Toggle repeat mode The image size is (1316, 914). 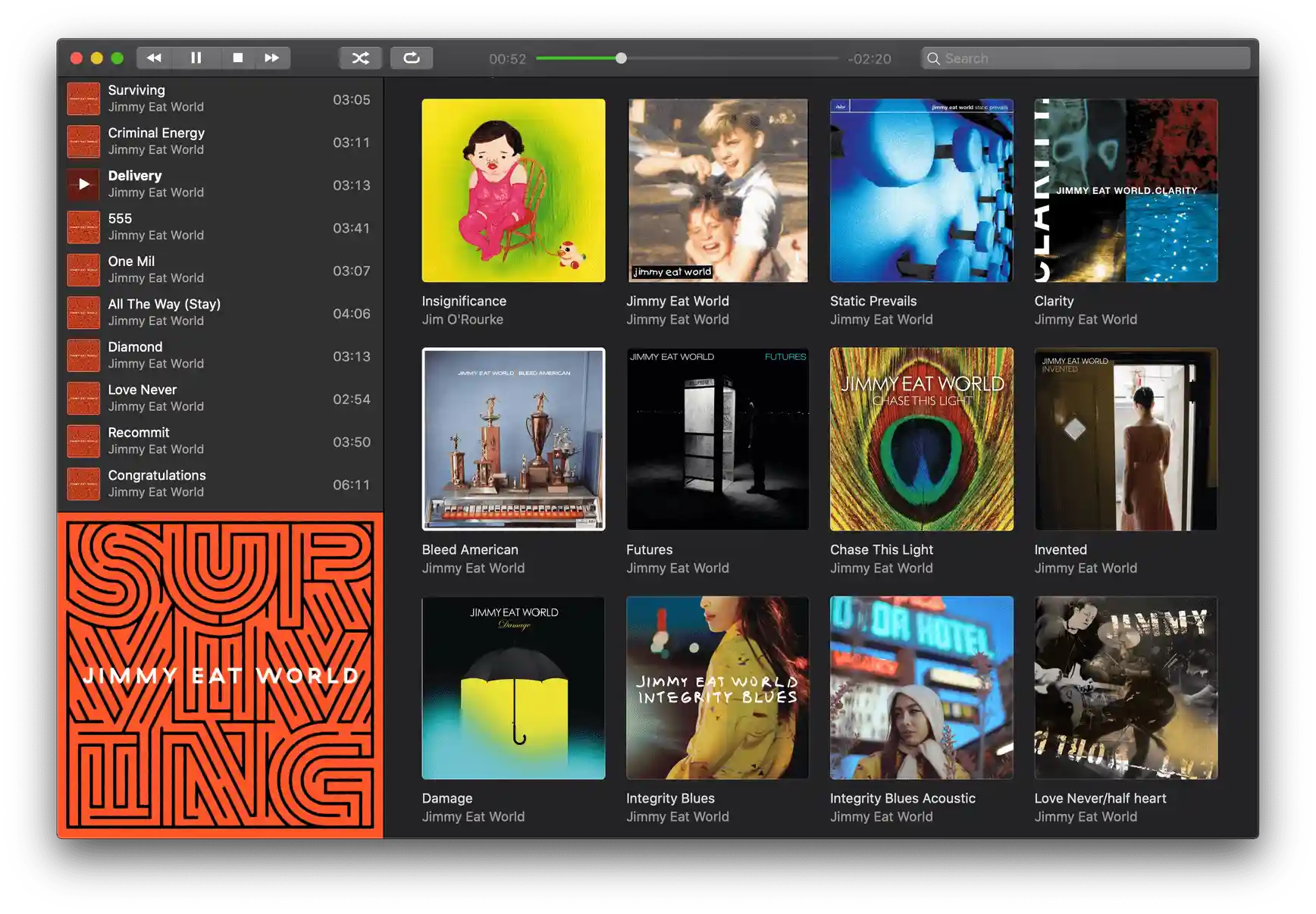pyautogui.click(x=412, y=58)
